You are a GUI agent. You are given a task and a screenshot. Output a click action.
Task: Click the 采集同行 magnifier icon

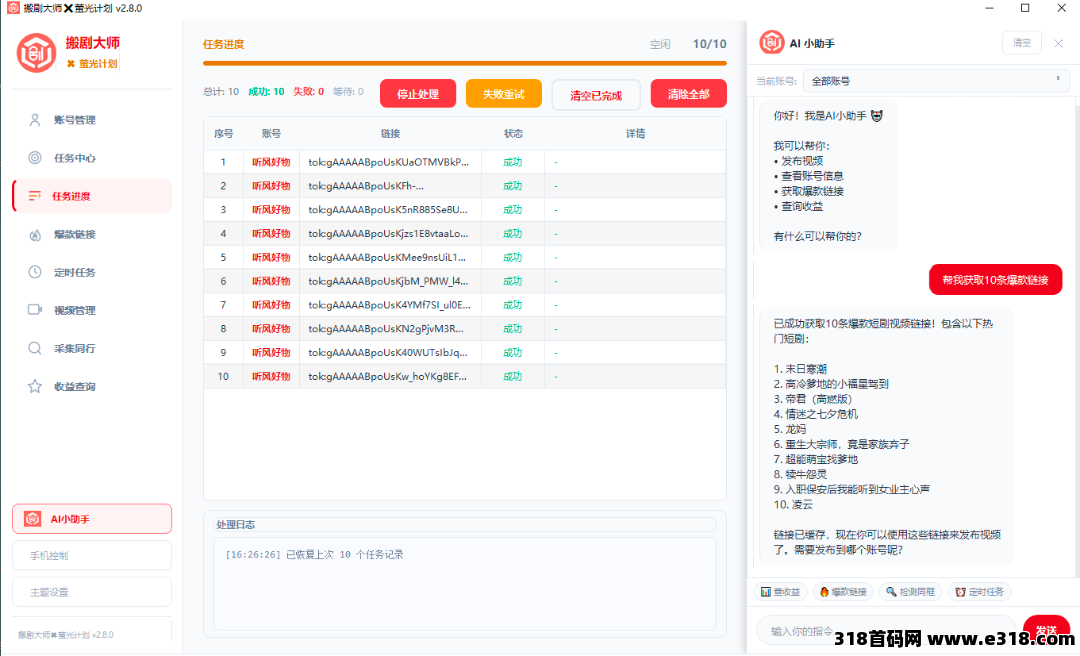35,348
